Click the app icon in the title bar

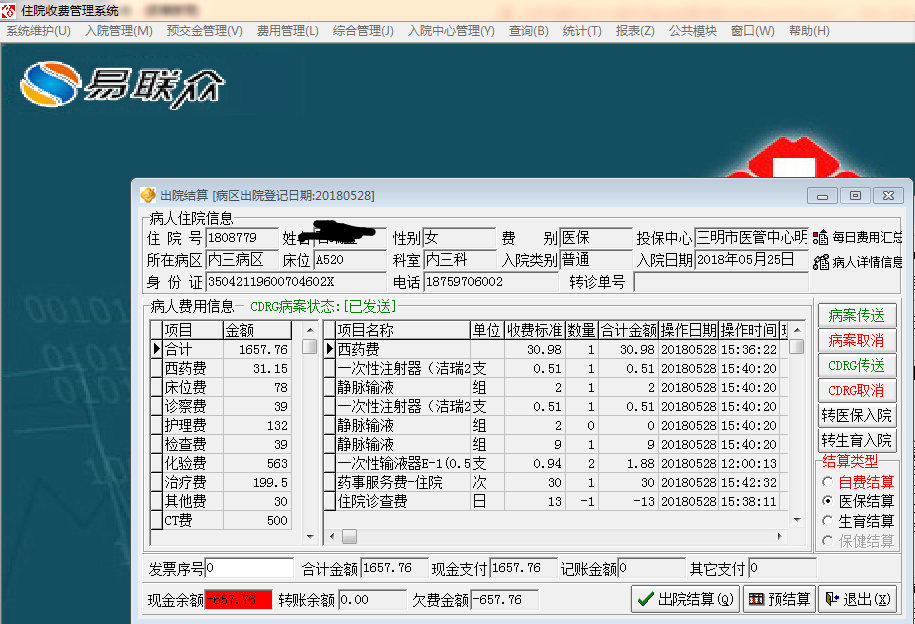click(x=9, y=10)
